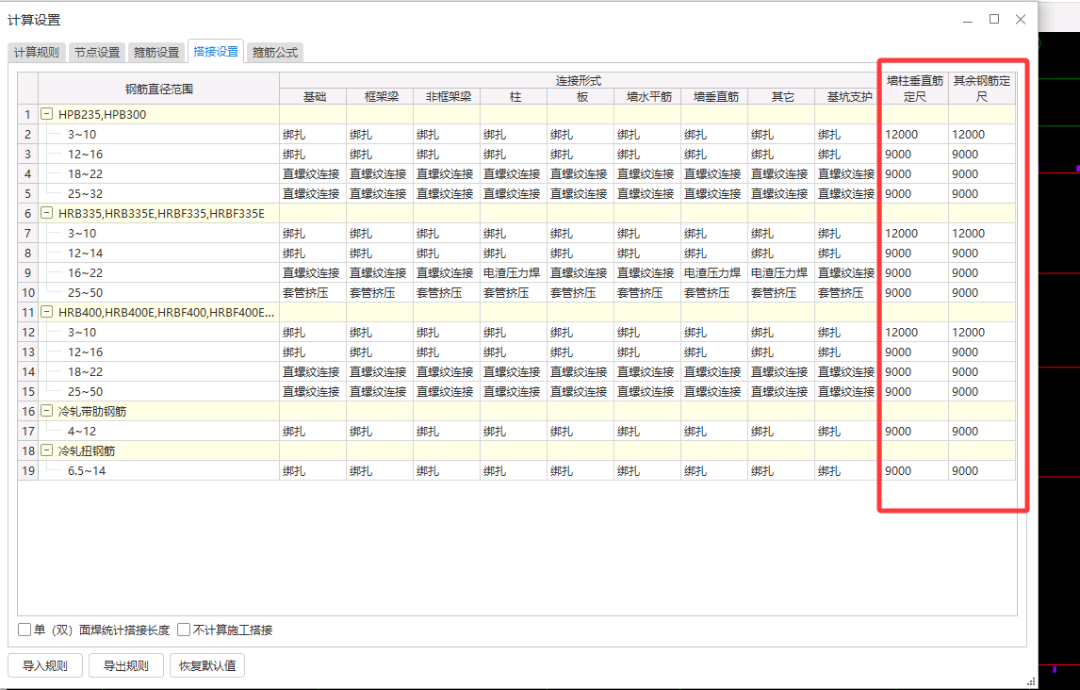
Task: Click the 导出规则 button
Action: coord(126,666)
